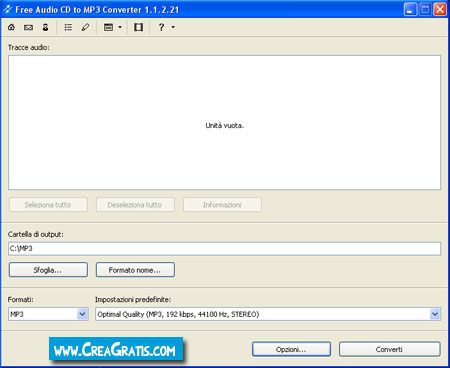Image resolution: width=450 pixels, height=368 pixels.
Task: Close the converter window
Action: [x=440, y=9]
